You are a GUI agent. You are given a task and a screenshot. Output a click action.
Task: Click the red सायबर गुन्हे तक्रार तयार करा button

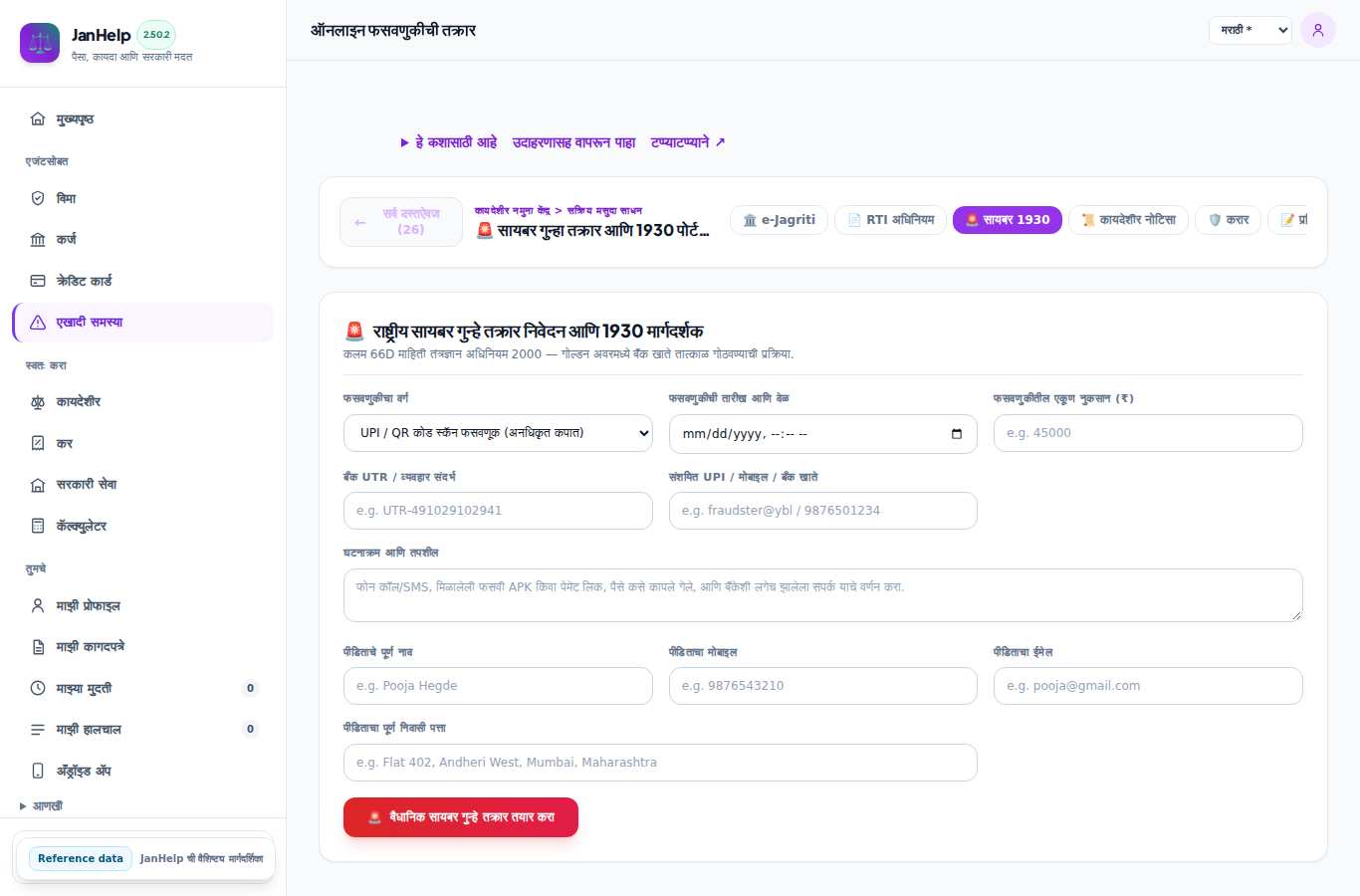click(x=461, y=817)
